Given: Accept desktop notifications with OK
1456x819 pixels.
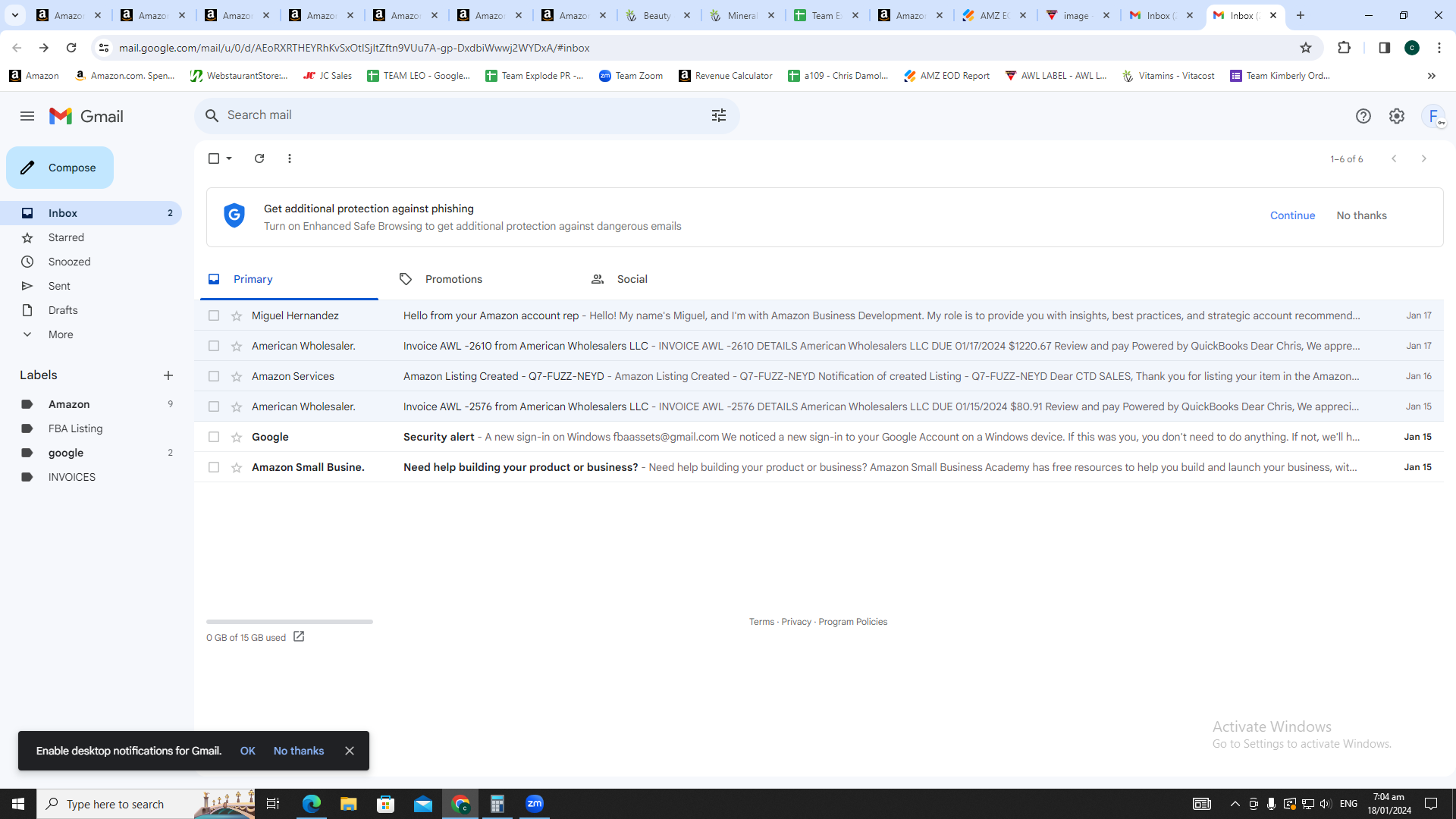Looking at the screenshot, I should [x=248, y=751].
